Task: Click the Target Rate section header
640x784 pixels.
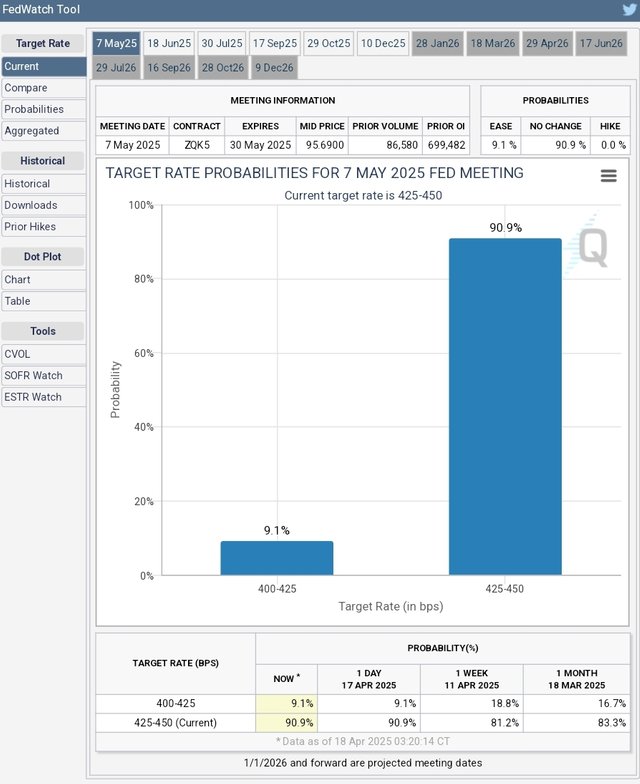Action: 42,44
